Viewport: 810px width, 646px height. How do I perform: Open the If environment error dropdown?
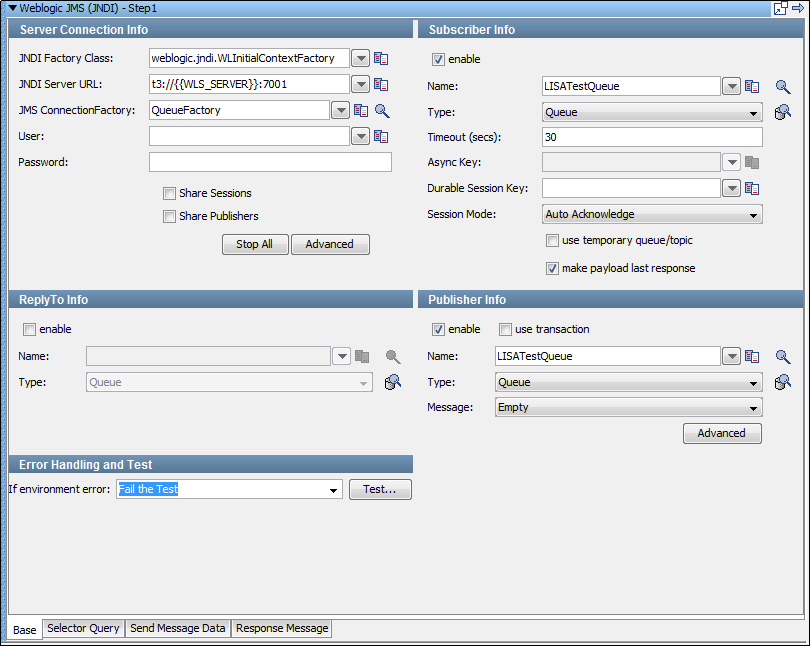(332, 489)
